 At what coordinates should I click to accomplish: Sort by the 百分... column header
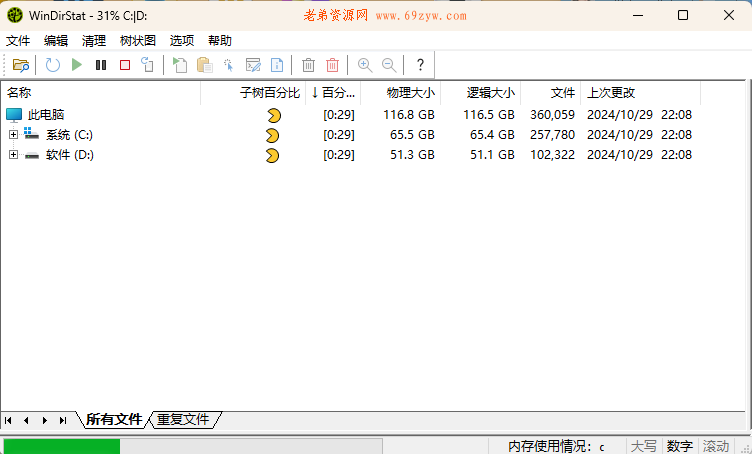point(333,93)
